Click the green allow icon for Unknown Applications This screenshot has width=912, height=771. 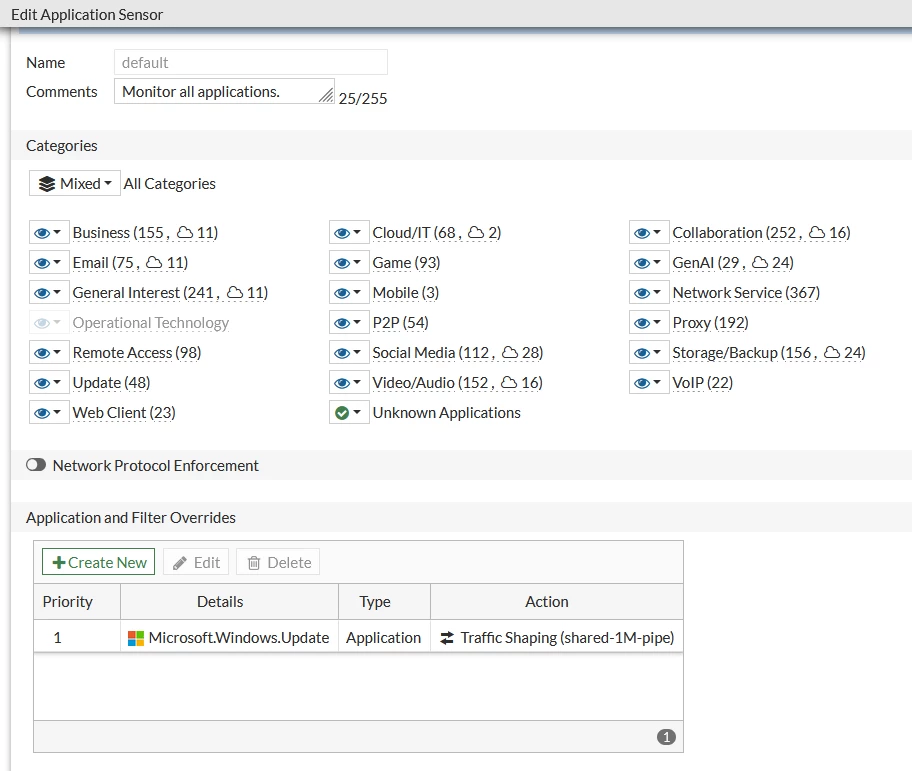click(x=342, y=413)
